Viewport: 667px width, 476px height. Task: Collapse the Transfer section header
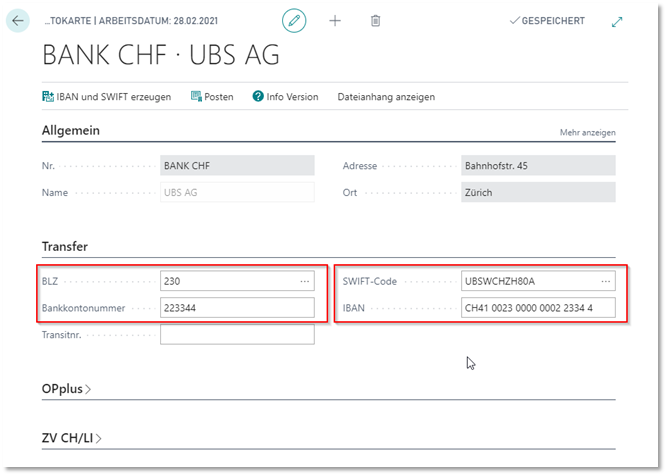point(65,246)
